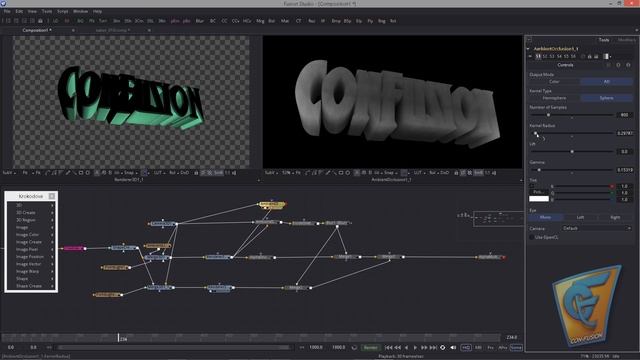The width and height of the screenshot is (640, 360).
Task: Click the Gamma slider handle
Action: pyautogui.click(x=539, y=170)
